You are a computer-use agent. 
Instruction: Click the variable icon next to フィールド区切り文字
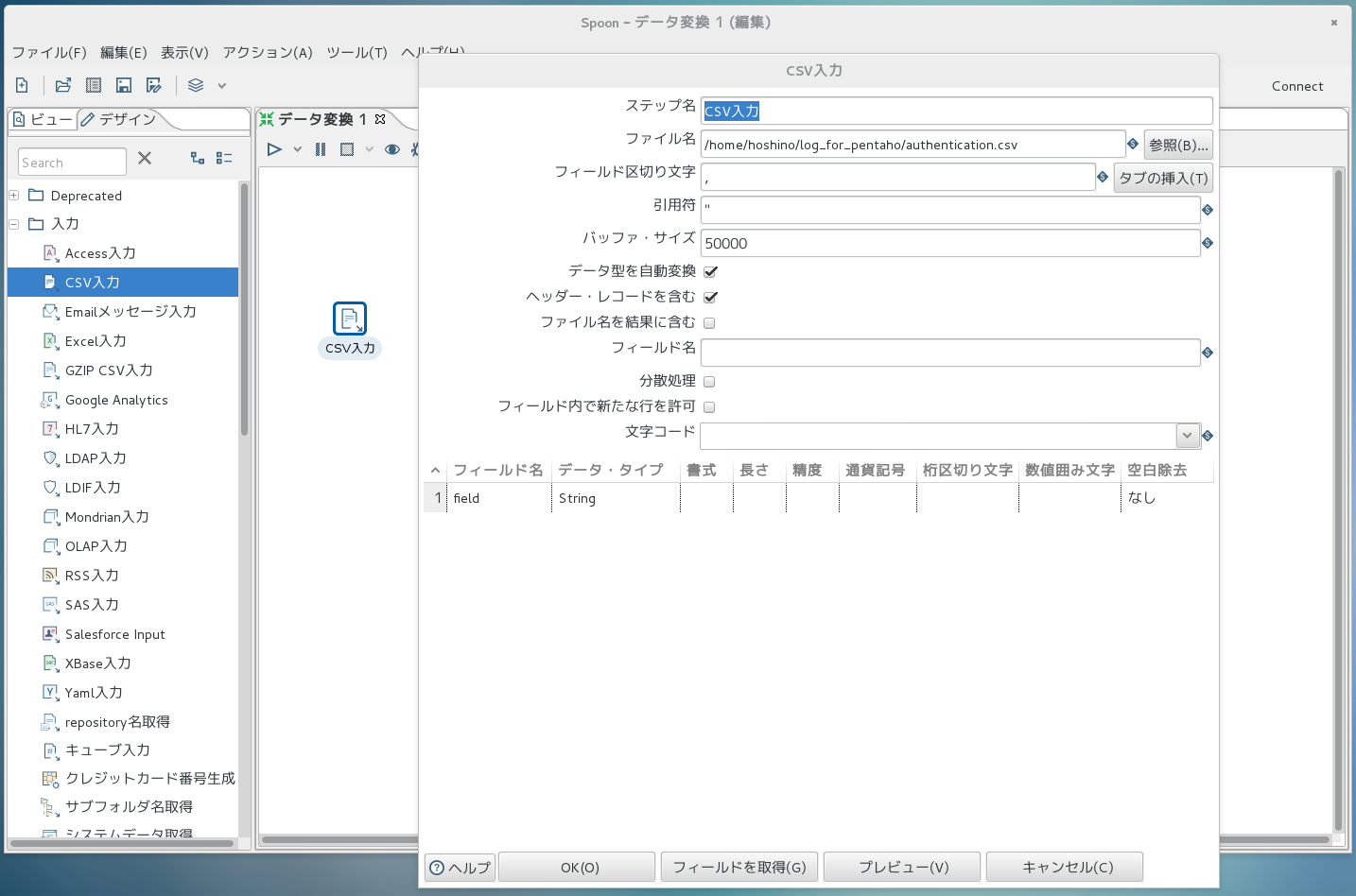(x=1103, y=177)
